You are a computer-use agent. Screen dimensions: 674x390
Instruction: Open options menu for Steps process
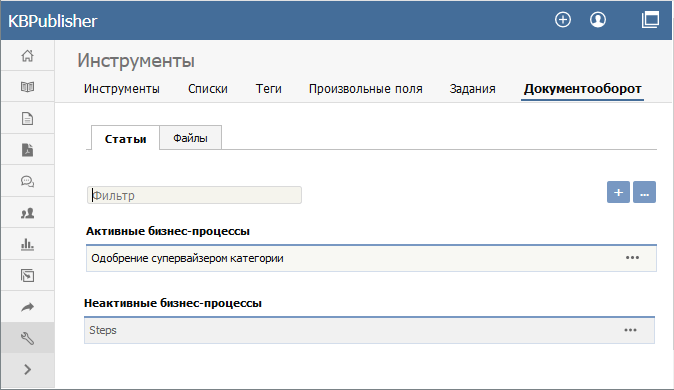pos(631,330)
